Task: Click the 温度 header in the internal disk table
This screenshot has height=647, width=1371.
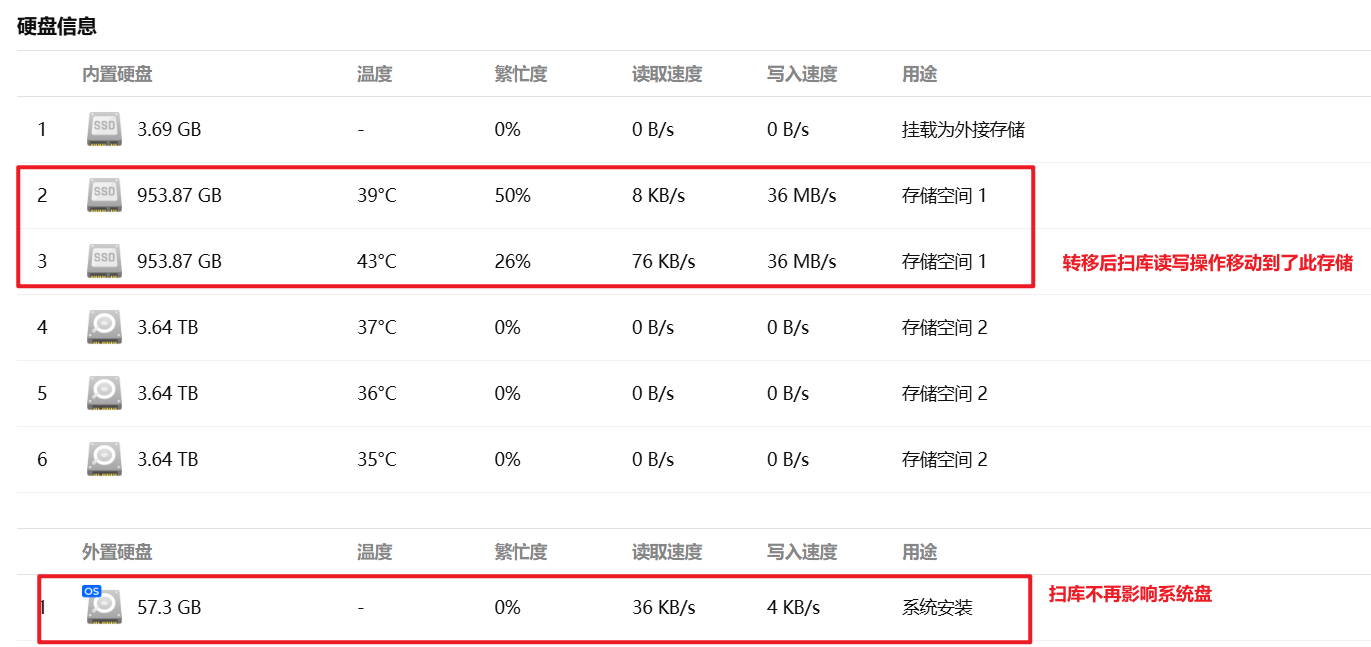Action: 374,74
